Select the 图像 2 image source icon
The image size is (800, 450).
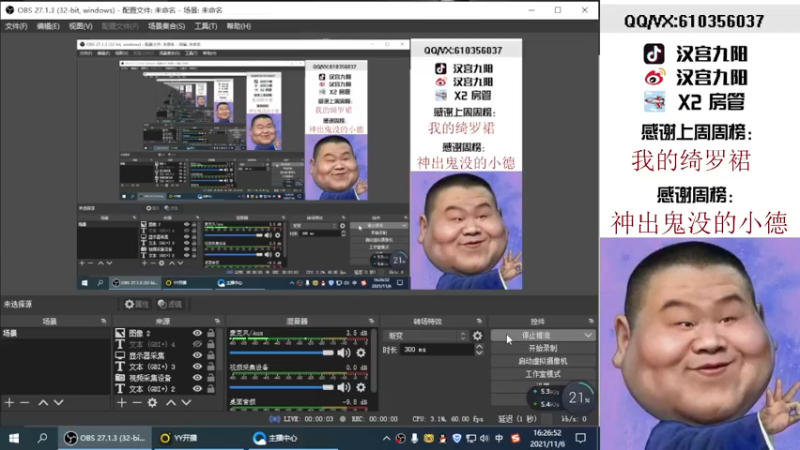[x=120, y=333]
